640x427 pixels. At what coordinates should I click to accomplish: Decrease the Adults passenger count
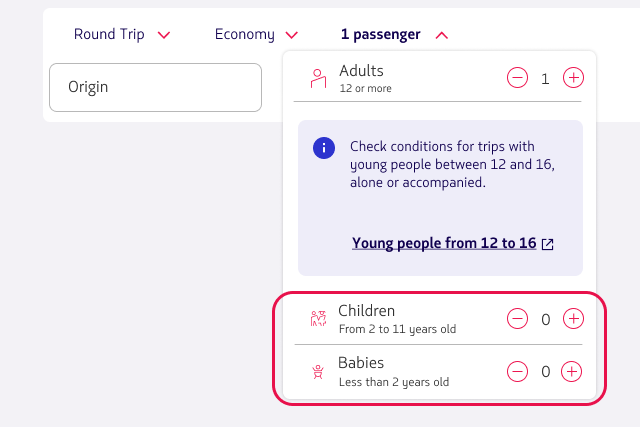tap(517, 78)
